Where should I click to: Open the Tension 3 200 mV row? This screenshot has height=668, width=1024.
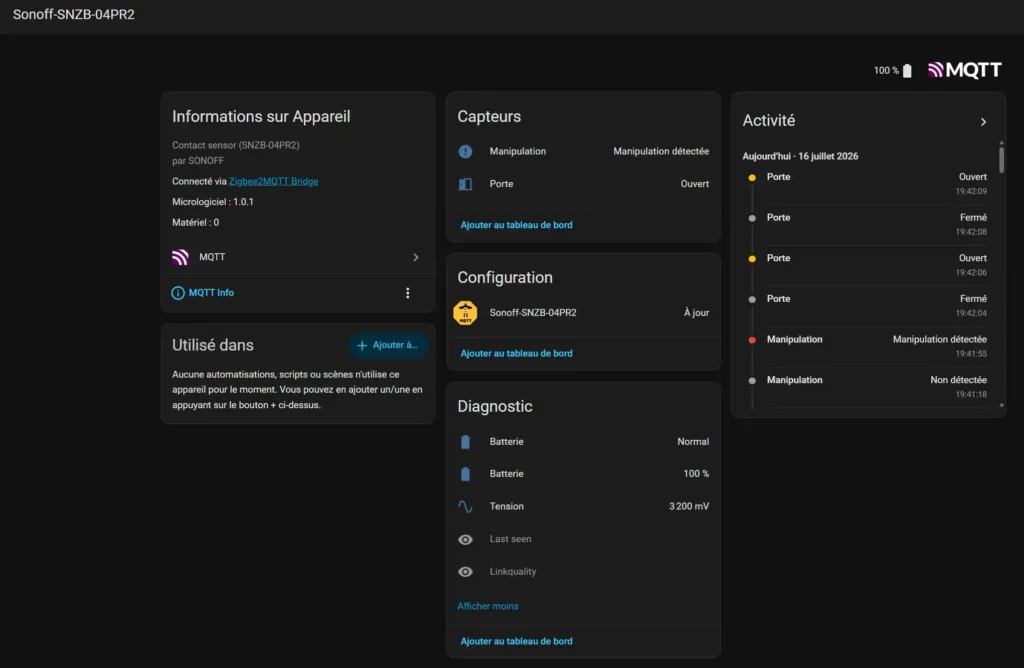[x=583, y=507]
